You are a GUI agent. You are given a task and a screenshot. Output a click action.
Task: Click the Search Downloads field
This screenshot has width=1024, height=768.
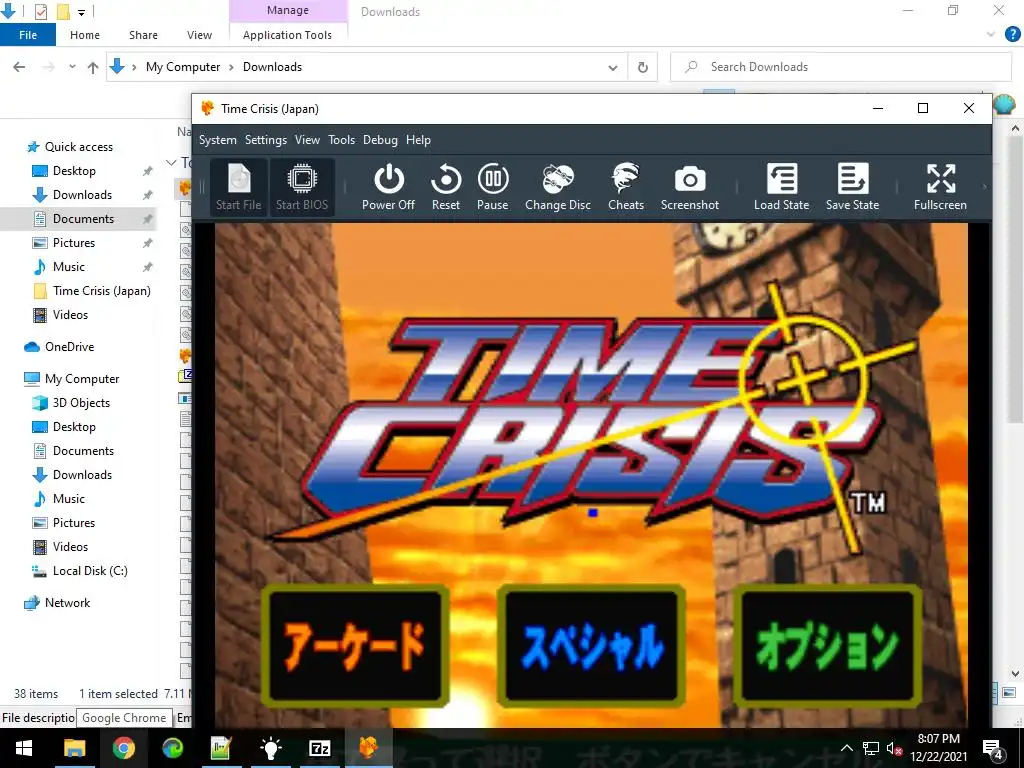pyautogui.click(x=840, y=67)
